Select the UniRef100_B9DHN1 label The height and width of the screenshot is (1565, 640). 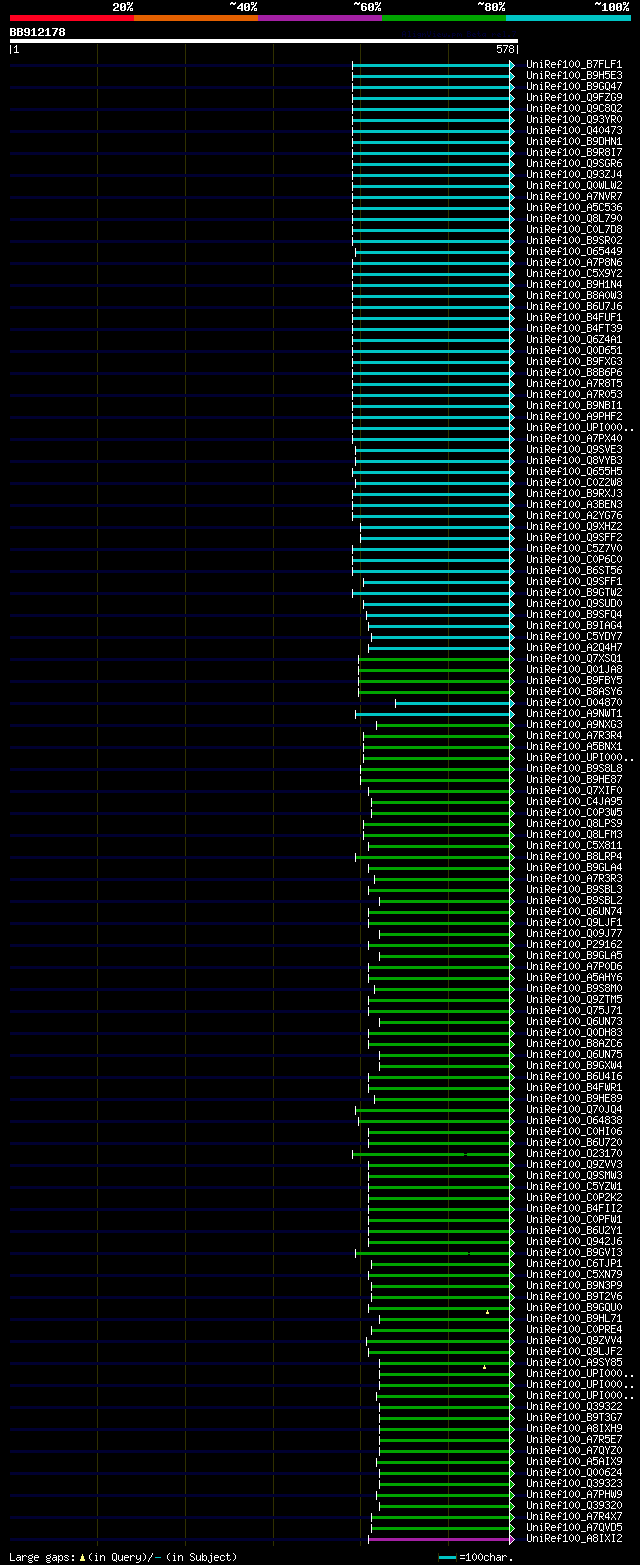574,141
